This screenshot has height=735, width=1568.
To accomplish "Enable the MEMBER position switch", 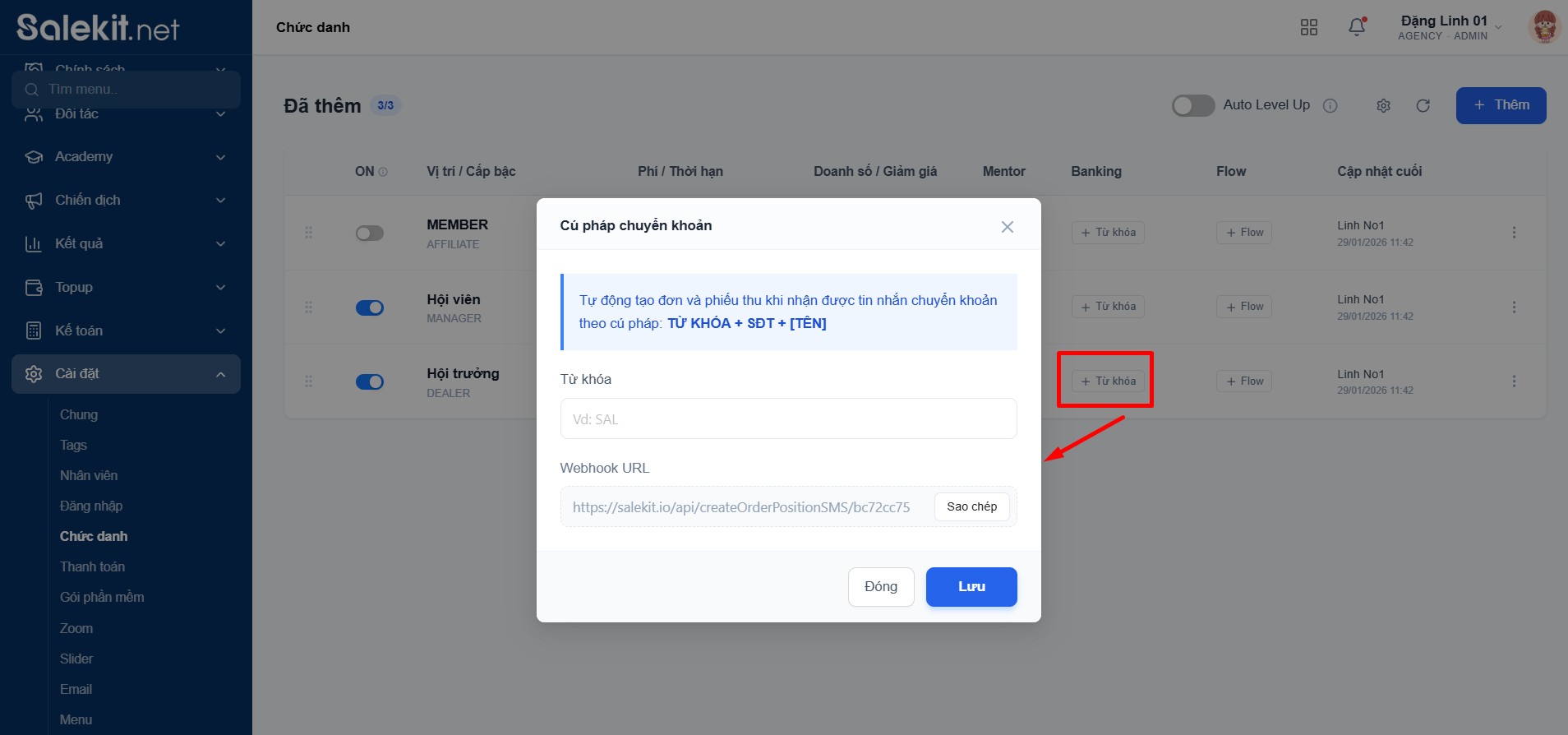I will (370, 233).
